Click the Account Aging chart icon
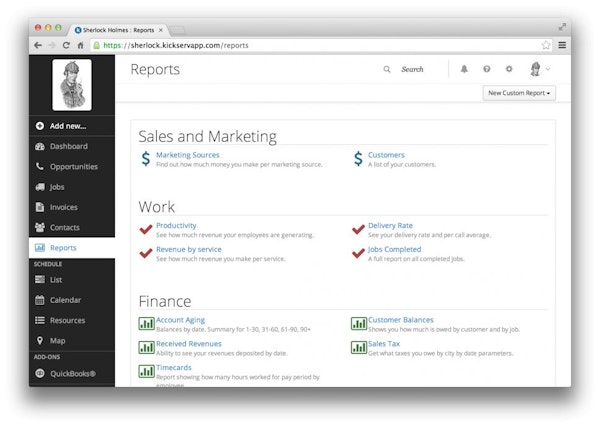The image size is (600, 427). pyautogui.click(x=146, y=323)
